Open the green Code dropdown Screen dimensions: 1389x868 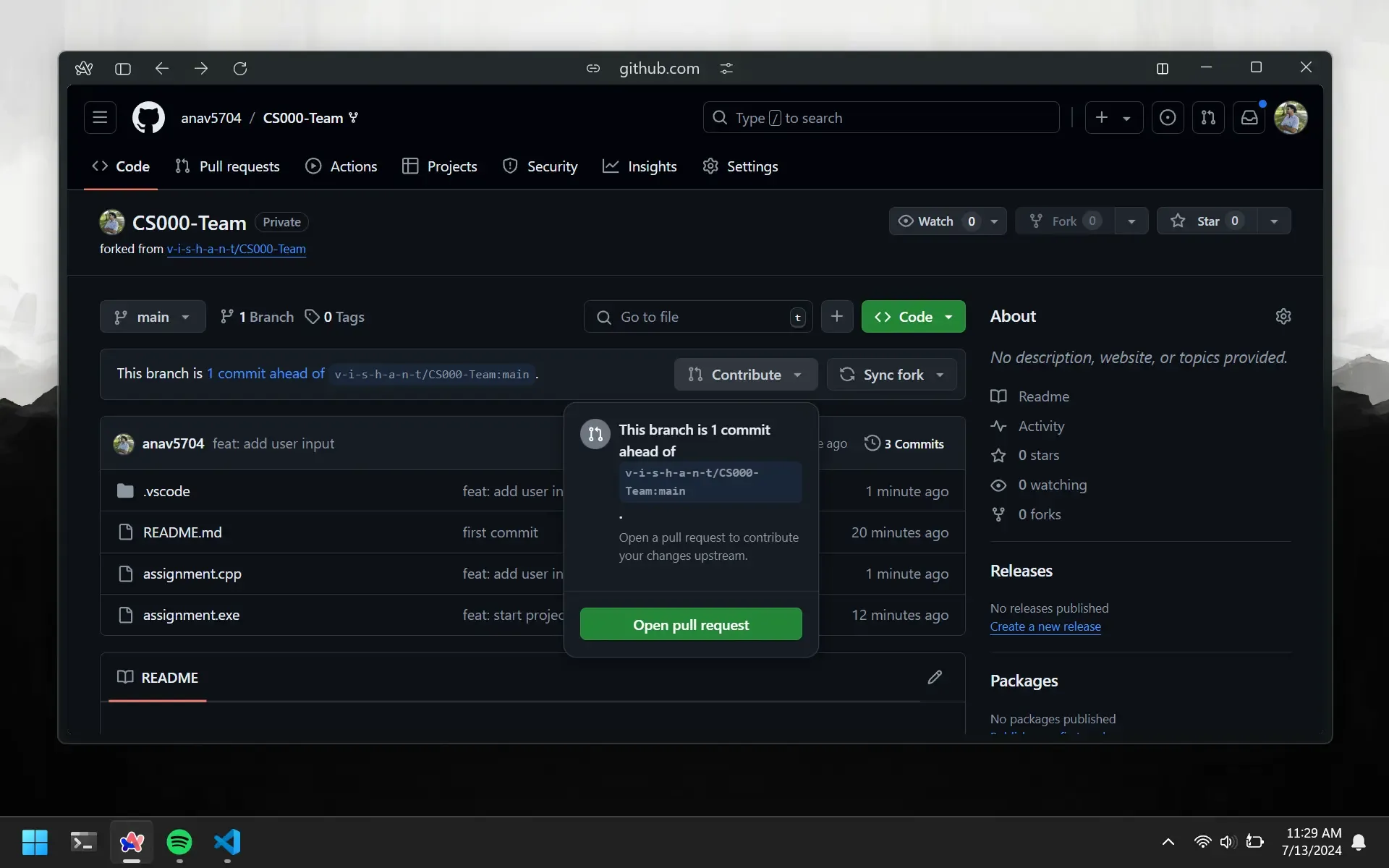click(913, 317)
